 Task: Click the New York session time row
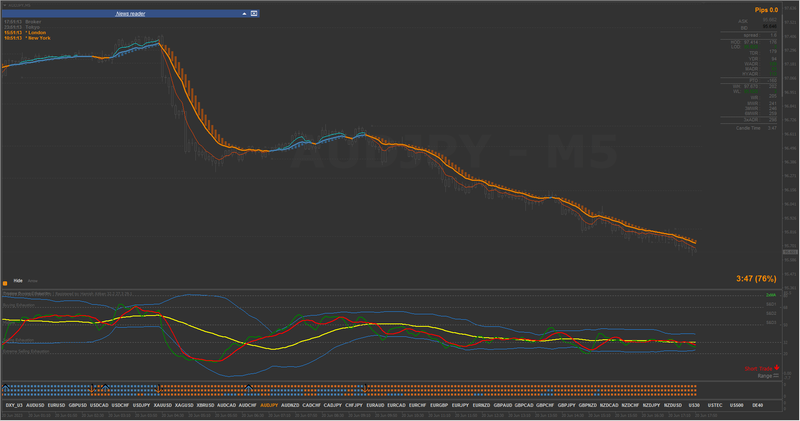coord(27,38)
